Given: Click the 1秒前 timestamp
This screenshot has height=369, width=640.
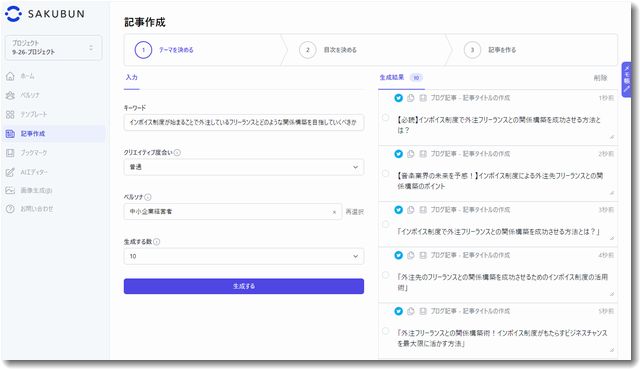Looking at the screenshot, I should pos(606,98).
